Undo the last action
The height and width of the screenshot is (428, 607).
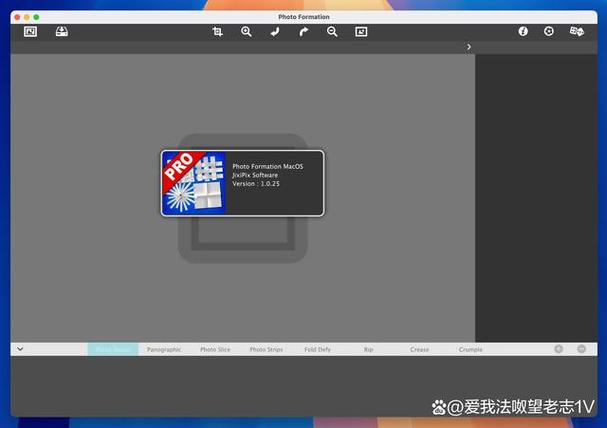(275, 32)
